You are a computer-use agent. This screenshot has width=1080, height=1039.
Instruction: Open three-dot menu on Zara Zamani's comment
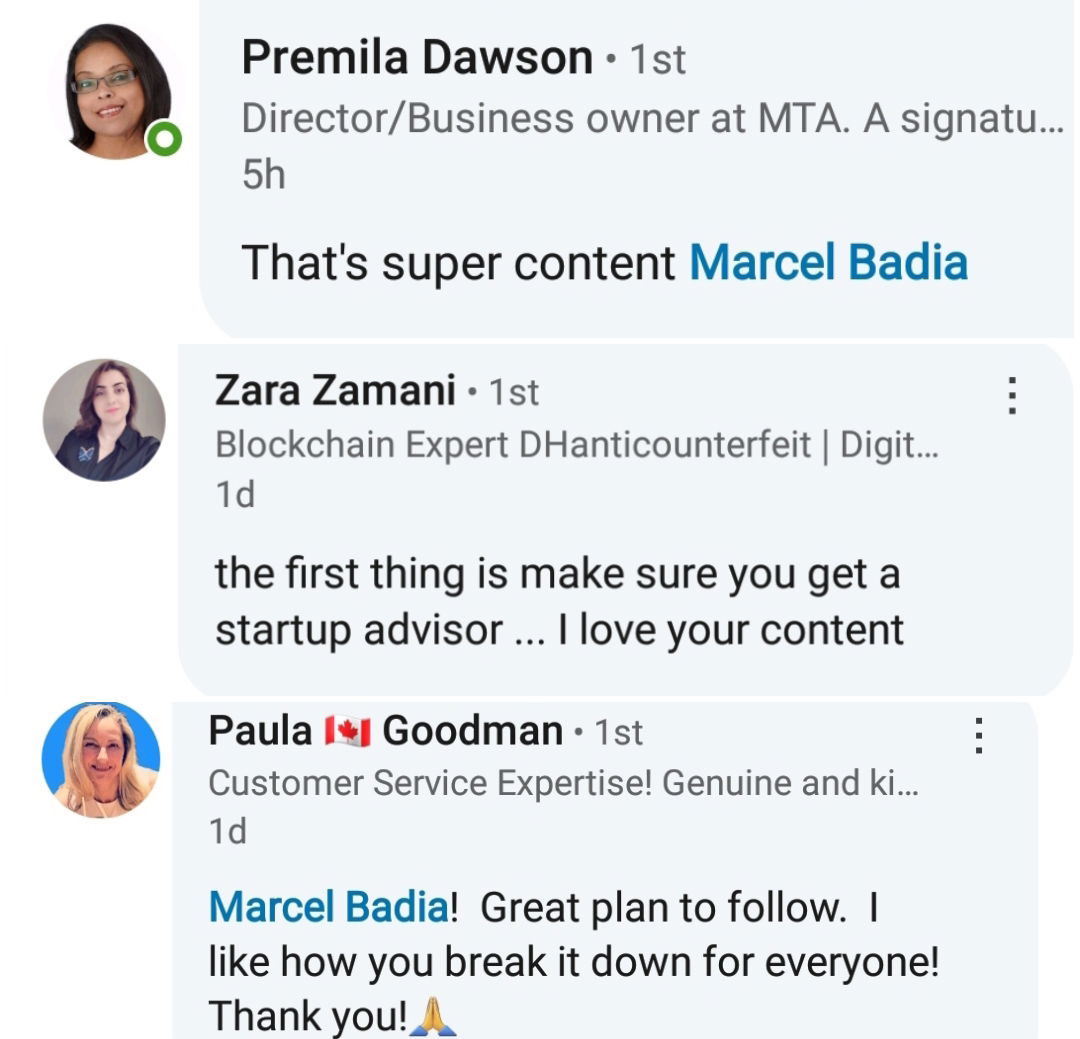pos(1012,396)
